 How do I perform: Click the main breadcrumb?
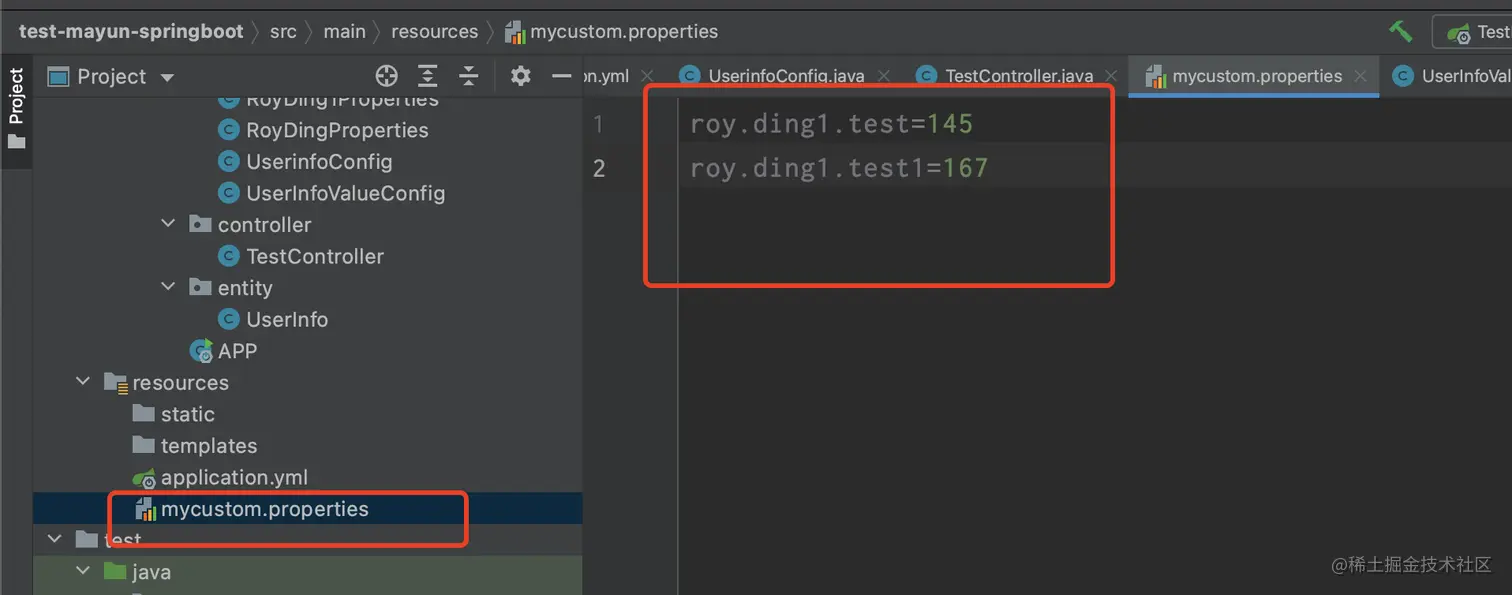pos(344,31)
